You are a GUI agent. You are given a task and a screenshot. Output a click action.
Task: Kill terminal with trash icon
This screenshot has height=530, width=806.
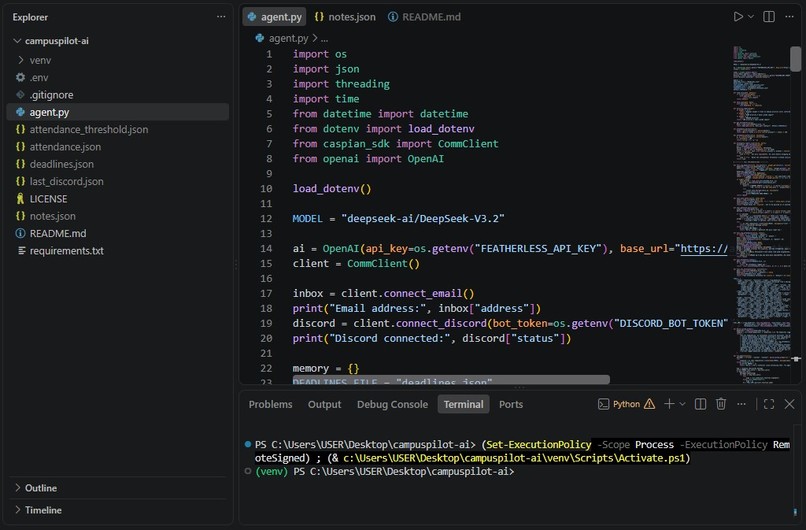pyautogui.click(x=721, y=404)
